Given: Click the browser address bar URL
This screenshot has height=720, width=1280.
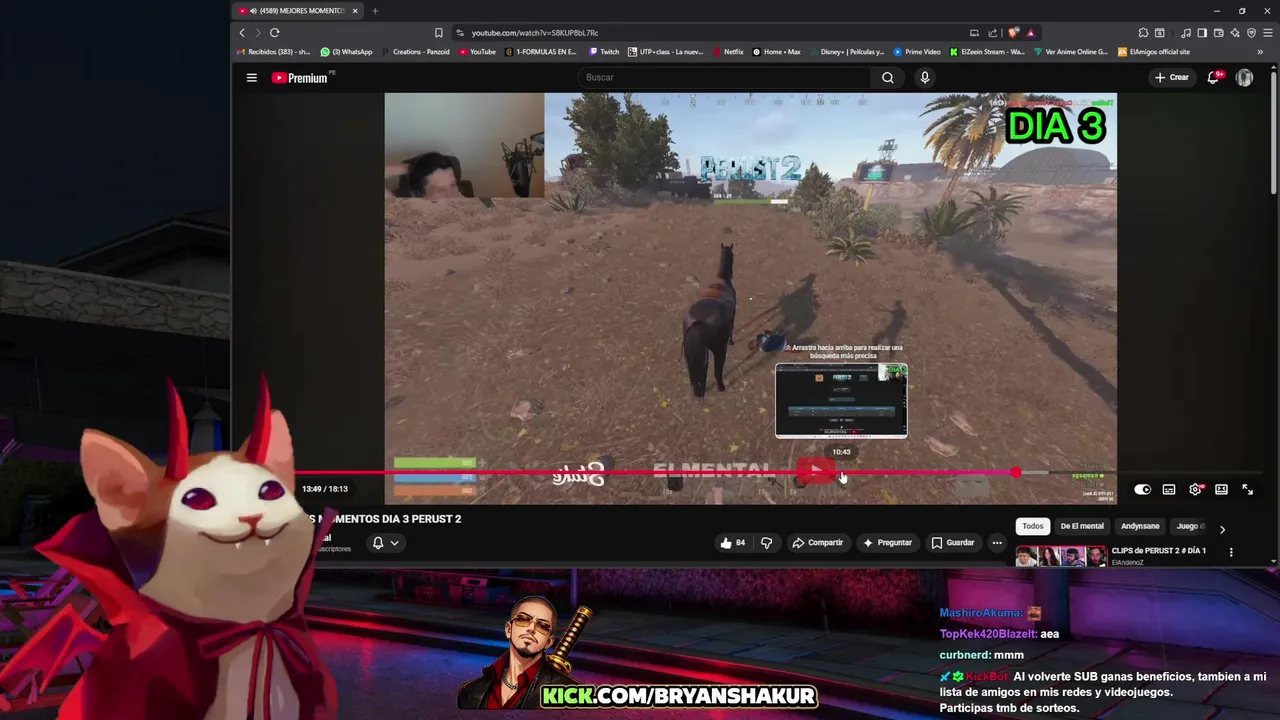Looking at the screenshot, I should 535,33.
